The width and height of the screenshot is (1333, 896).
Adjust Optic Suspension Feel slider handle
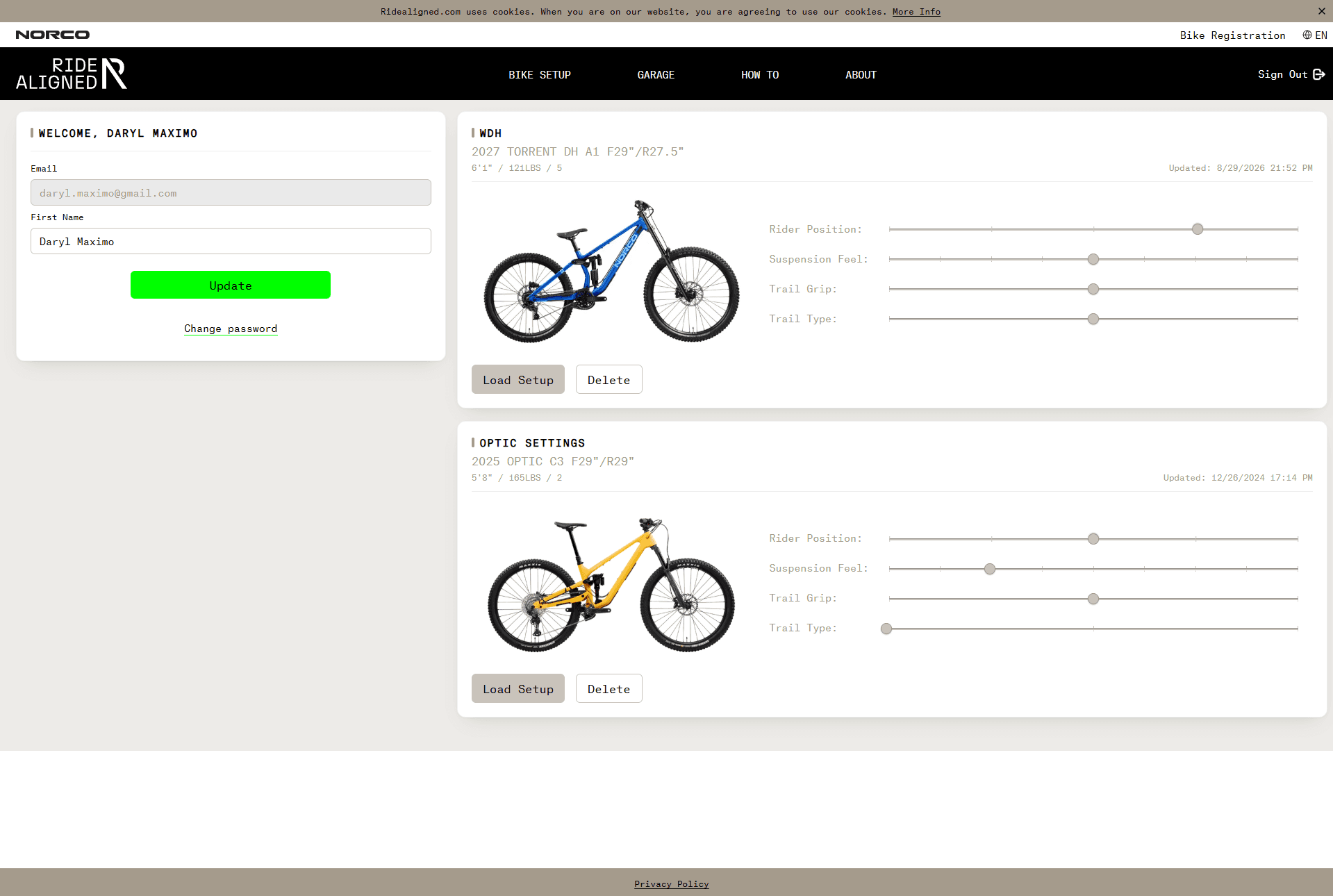pyautogui.click(x=990, y=569)
